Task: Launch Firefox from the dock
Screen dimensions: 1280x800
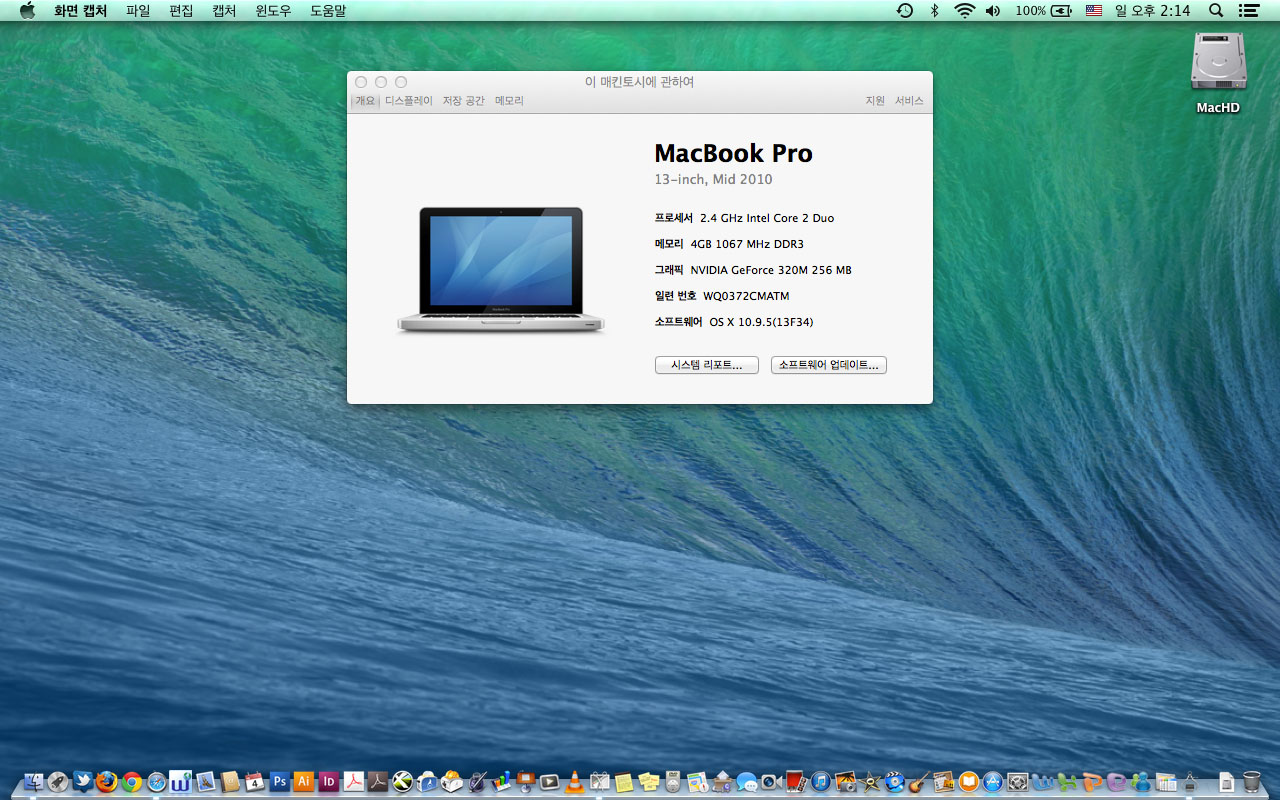Action: (x=107, y=782)
